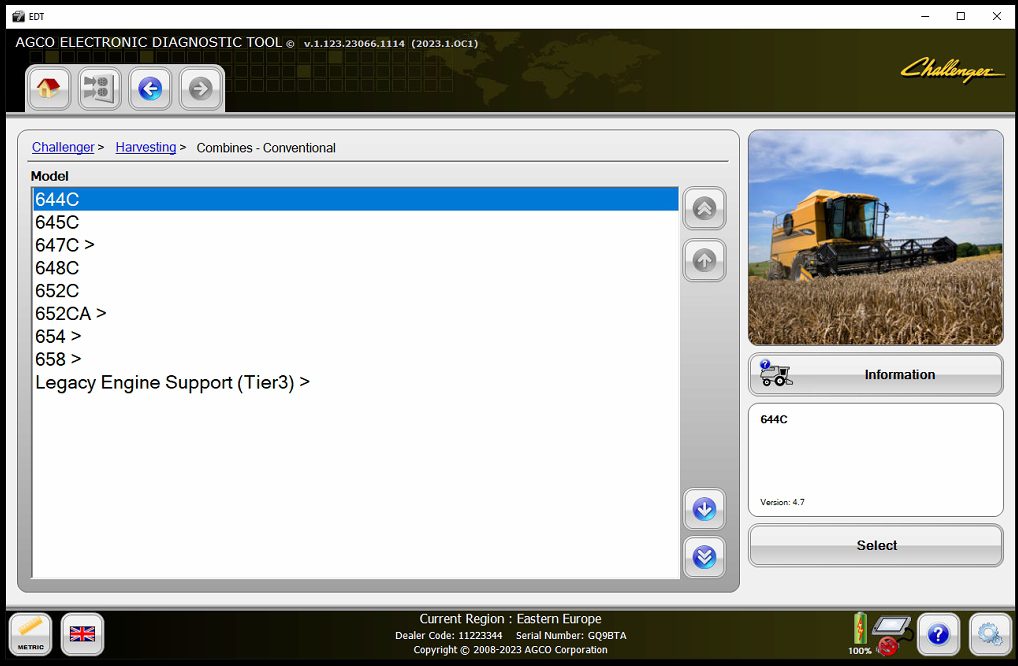
Task: Click the blue back navigation arrow
Action: pyautogui.click(x=149, y=89)
